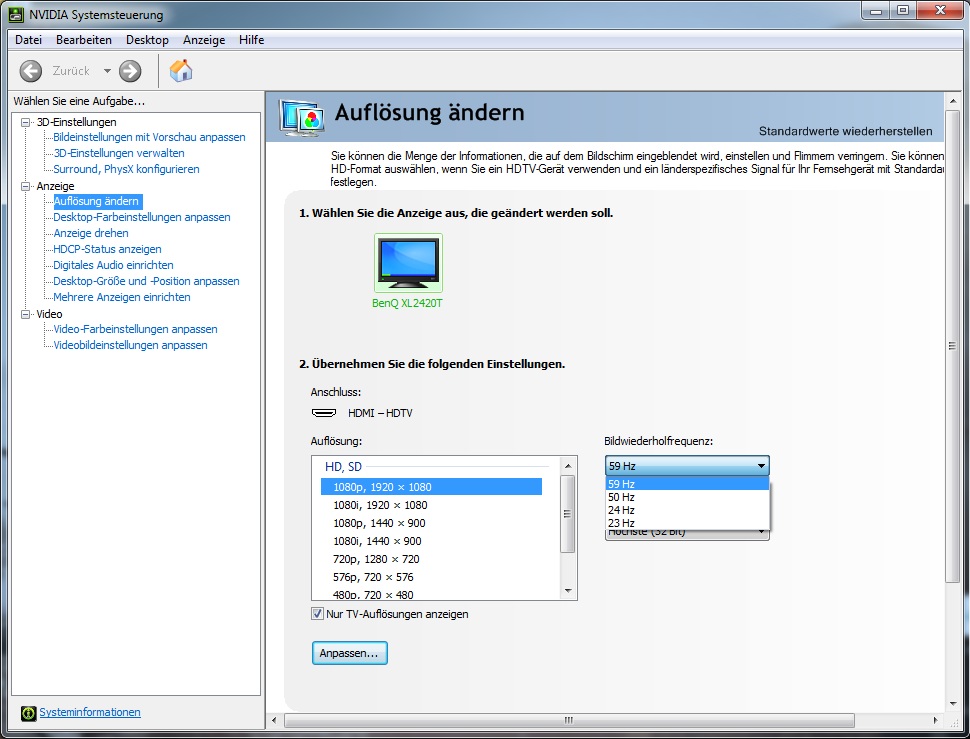Viewport: 970px width, 739px height.
Task: Open the color depth dropdown arrow behind list
Action: tap(762, 532)
